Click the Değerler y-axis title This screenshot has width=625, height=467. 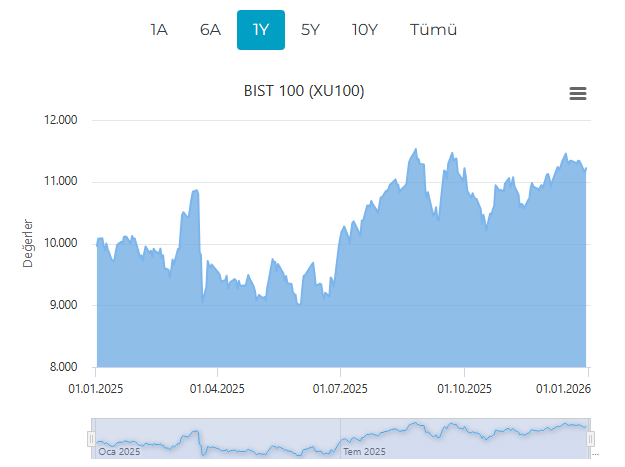pos(28,242)
